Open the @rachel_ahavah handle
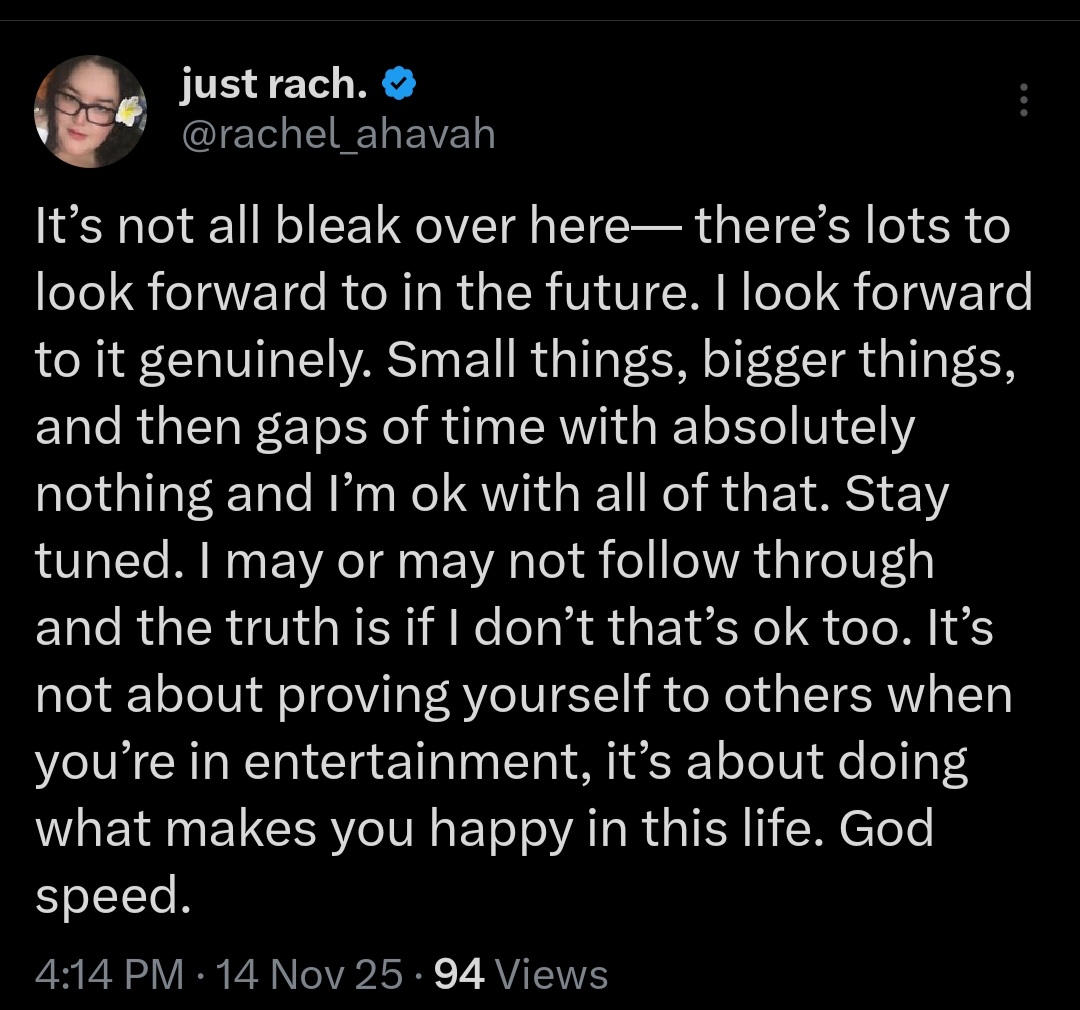The width and height of the screenshot is (1080, 1010). pos(337,133)
